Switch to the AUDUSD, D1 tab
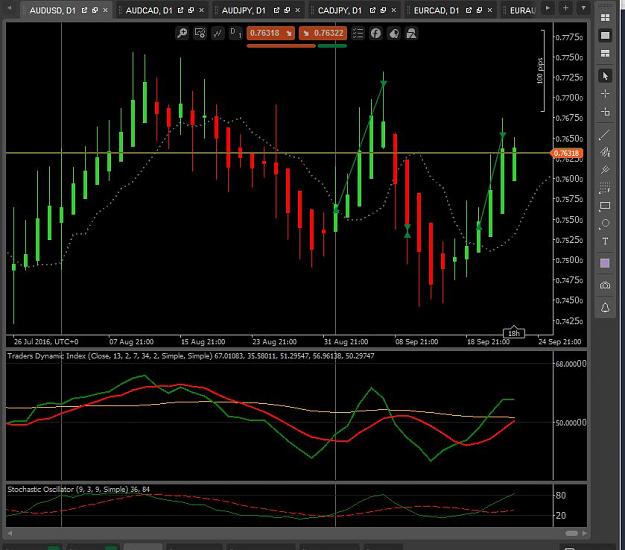The image size is (625, 550). point(53,11)
